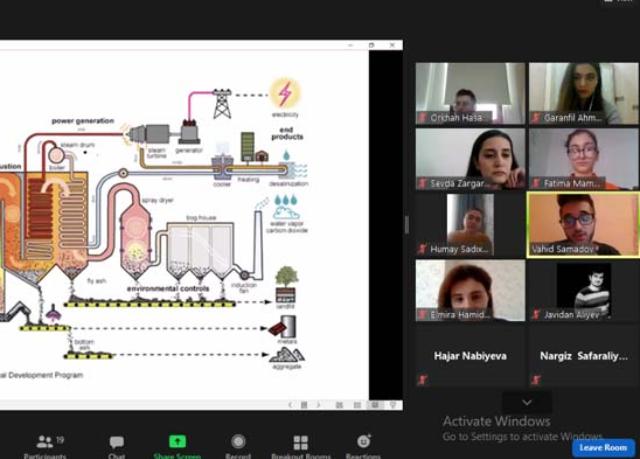Select Hajar Nabiyeva participant tile

pos(470,356)
